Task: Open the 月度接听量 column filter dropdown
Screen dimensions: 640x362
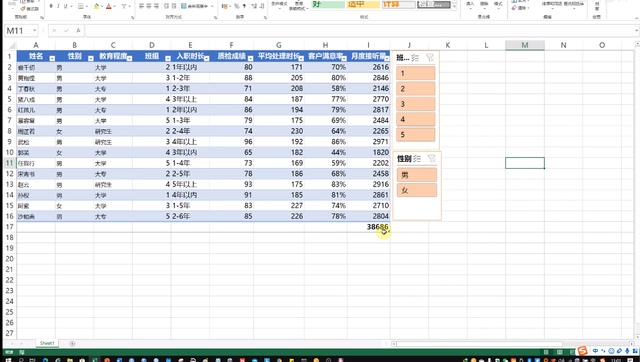Action: [387, 58]
